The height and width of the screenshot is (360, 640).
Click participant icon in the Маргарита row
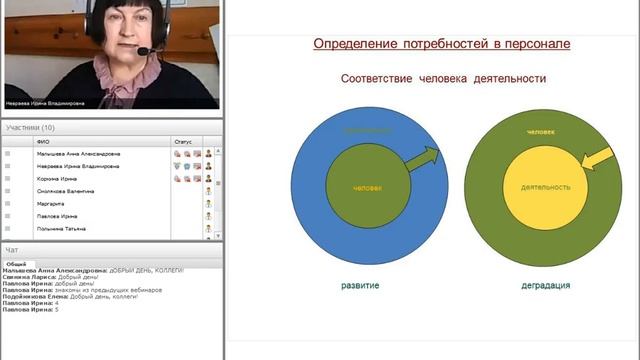209,204
